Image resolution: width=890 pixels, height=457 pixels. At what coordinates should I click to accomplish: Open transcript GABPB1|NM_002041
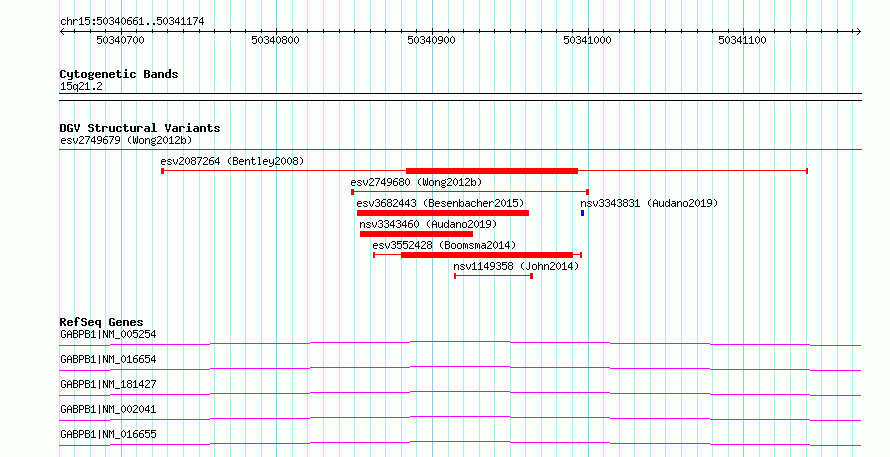[108, 409]
